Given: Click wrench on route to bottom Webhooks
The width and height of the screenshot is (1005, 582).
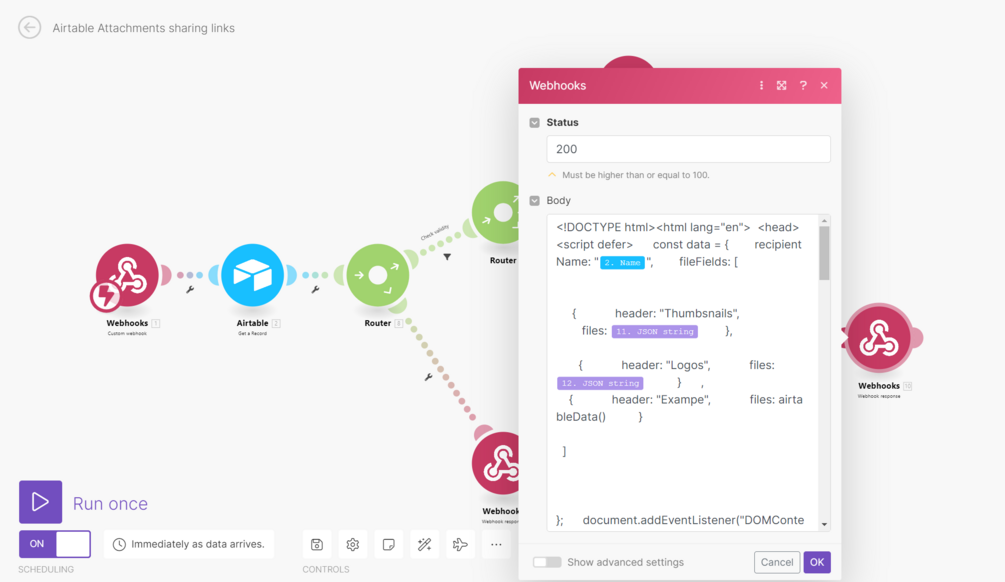Looking at the screenshot, I should click(428, 377).
